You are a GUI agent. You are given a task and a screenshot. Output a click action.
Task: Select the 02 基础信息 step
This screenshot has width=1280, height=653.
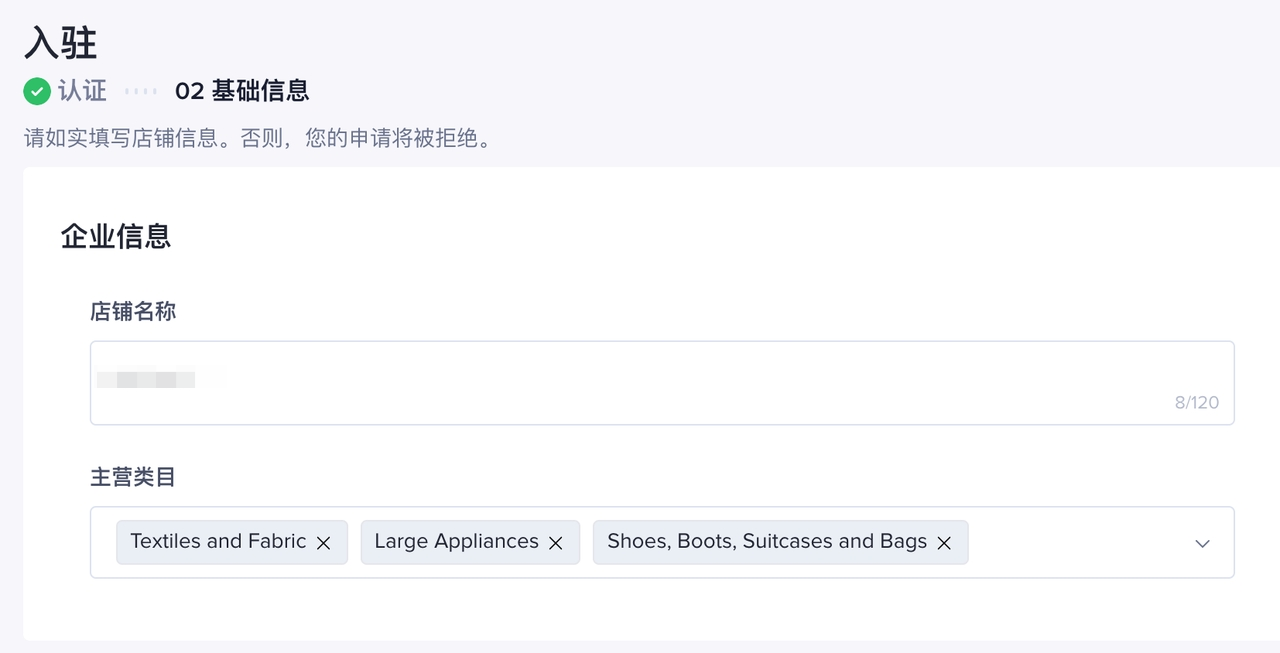click(242, 91)
